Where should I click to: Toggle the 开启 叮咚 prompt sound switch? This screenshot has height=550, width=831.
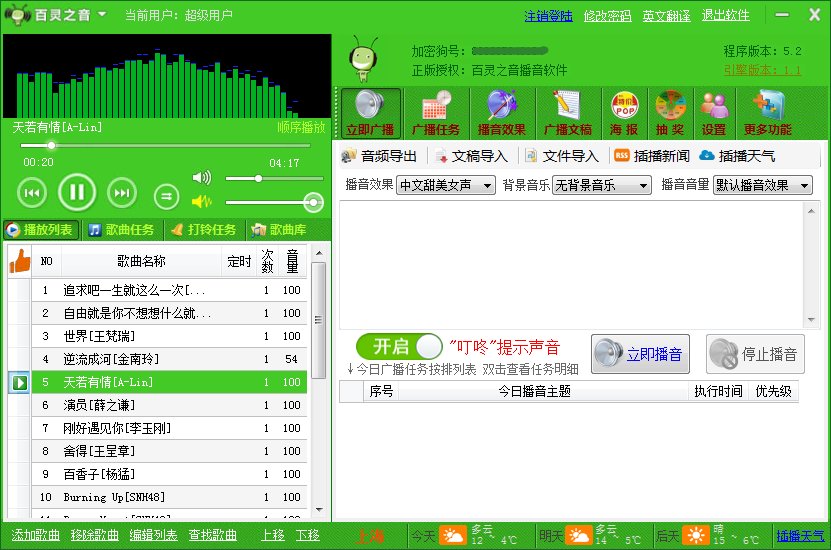tap(399, 347)
